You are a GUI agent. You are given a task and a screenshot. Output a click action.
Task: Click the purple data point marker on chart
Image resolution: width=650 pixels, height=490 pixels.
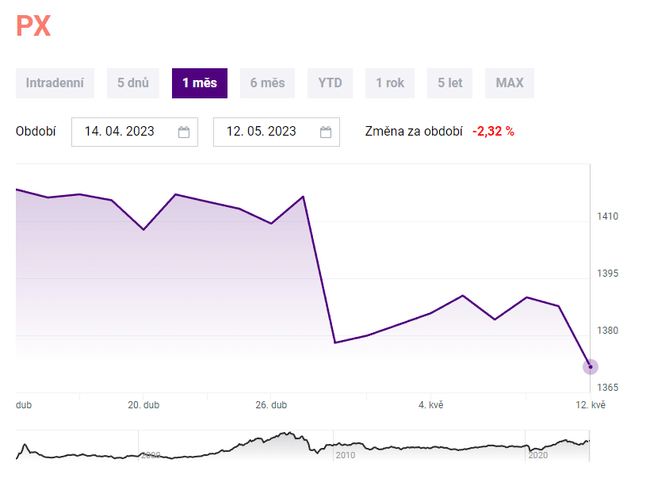tap(590, 367)
